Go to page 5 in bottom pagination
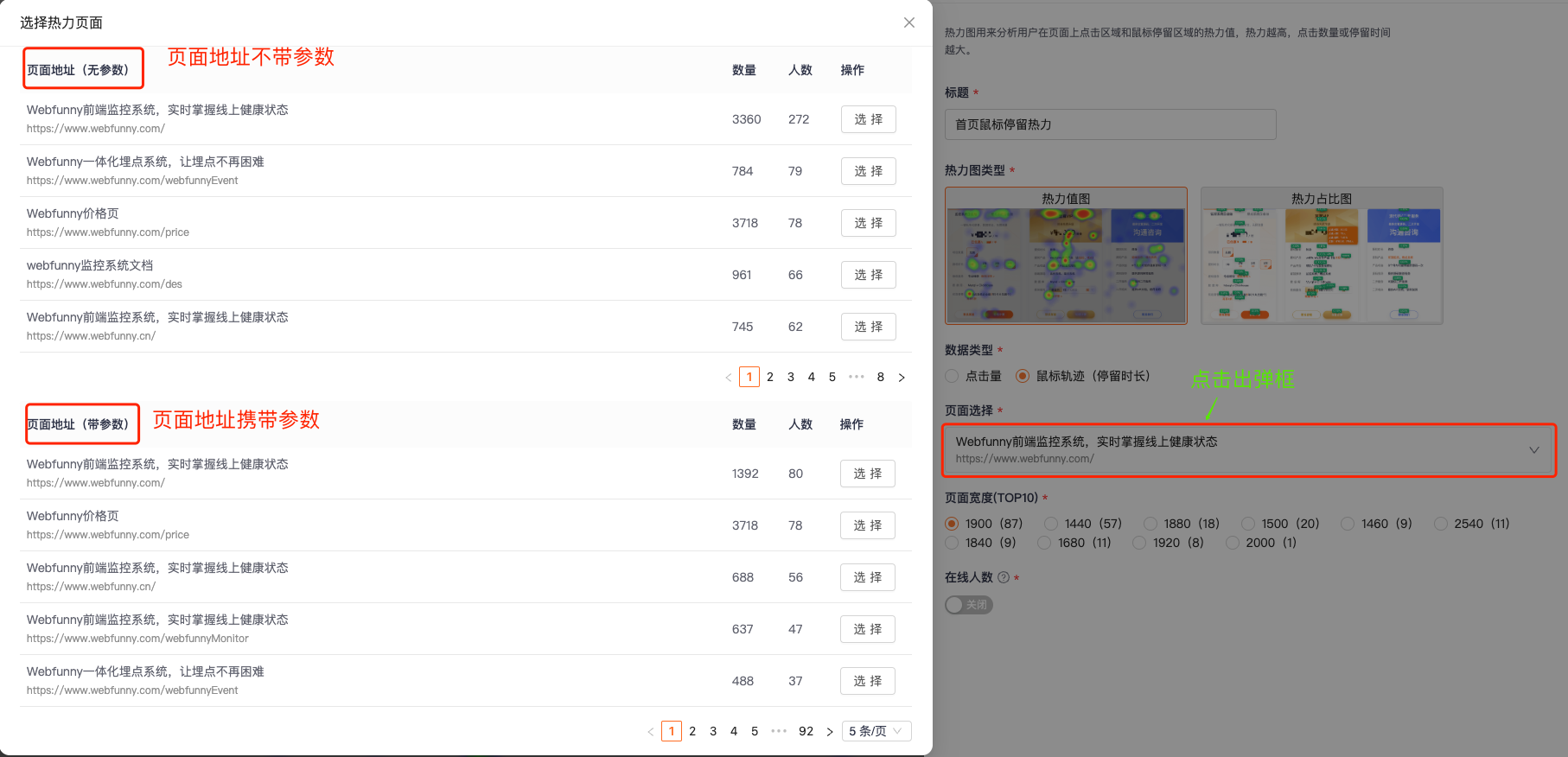Image resolution: width=1568 pixels, height=757 pixels. pyautogui.click(x=755, y=731)
